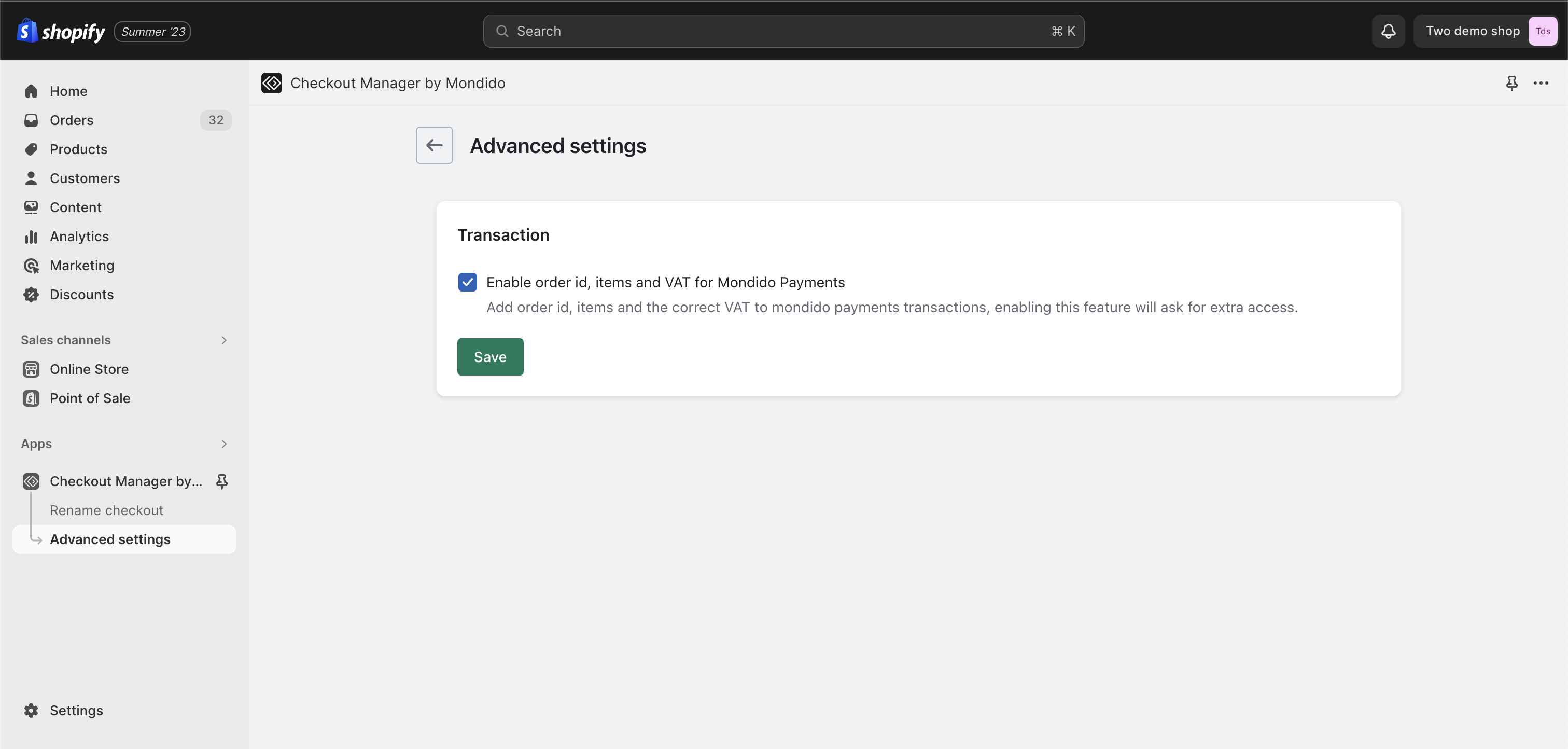Viewport: 1568px width, 749px height.
Task: Open Checkout Manager by... in sidebar
Action: [126, 481]
